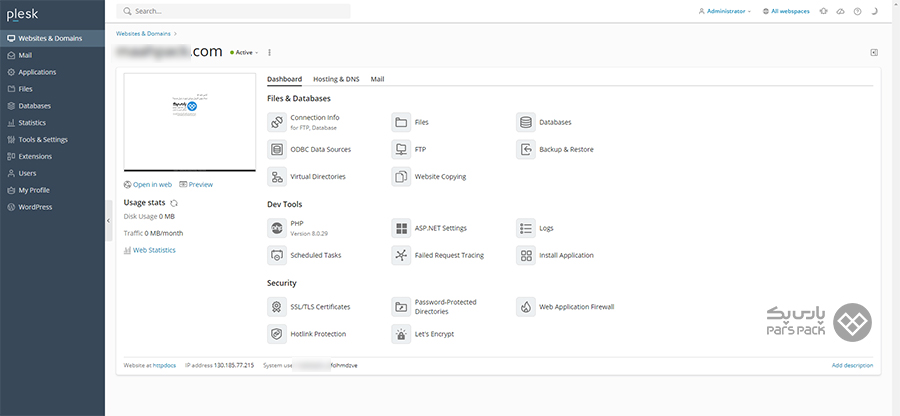The image size is (900, 416).
Task: Open the Databases icon in dashboard
Action: pos(526,122)
